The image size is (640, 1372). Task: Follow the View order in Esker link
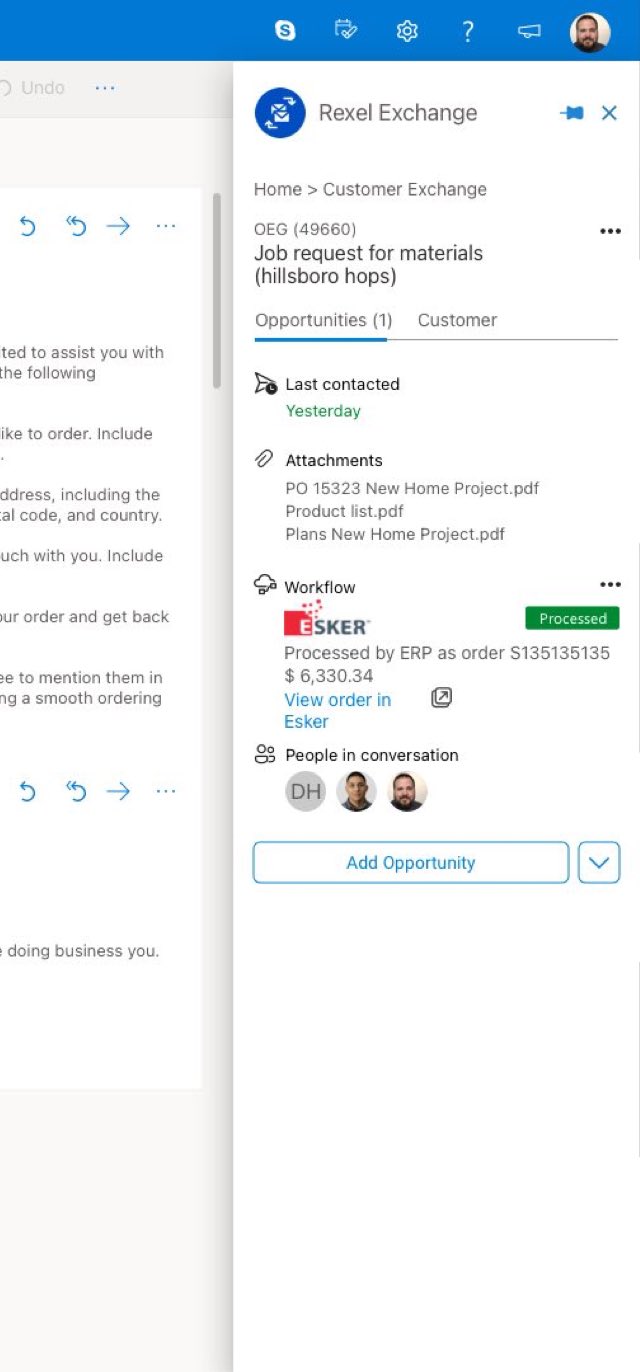[x=337, y=710]
